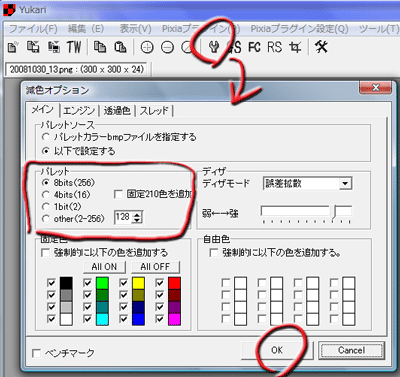Enable 固定210色を追加 checkbox

point(119,194)
